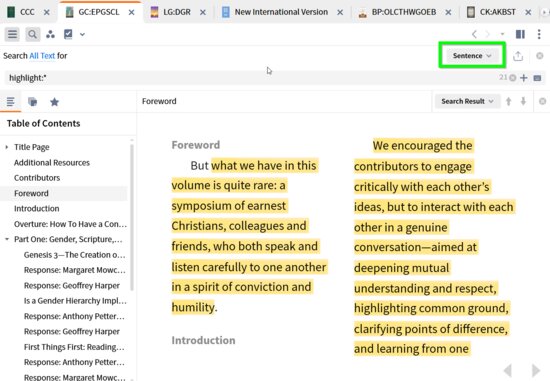Open First Things First: Reading… entry

(74, 347)
